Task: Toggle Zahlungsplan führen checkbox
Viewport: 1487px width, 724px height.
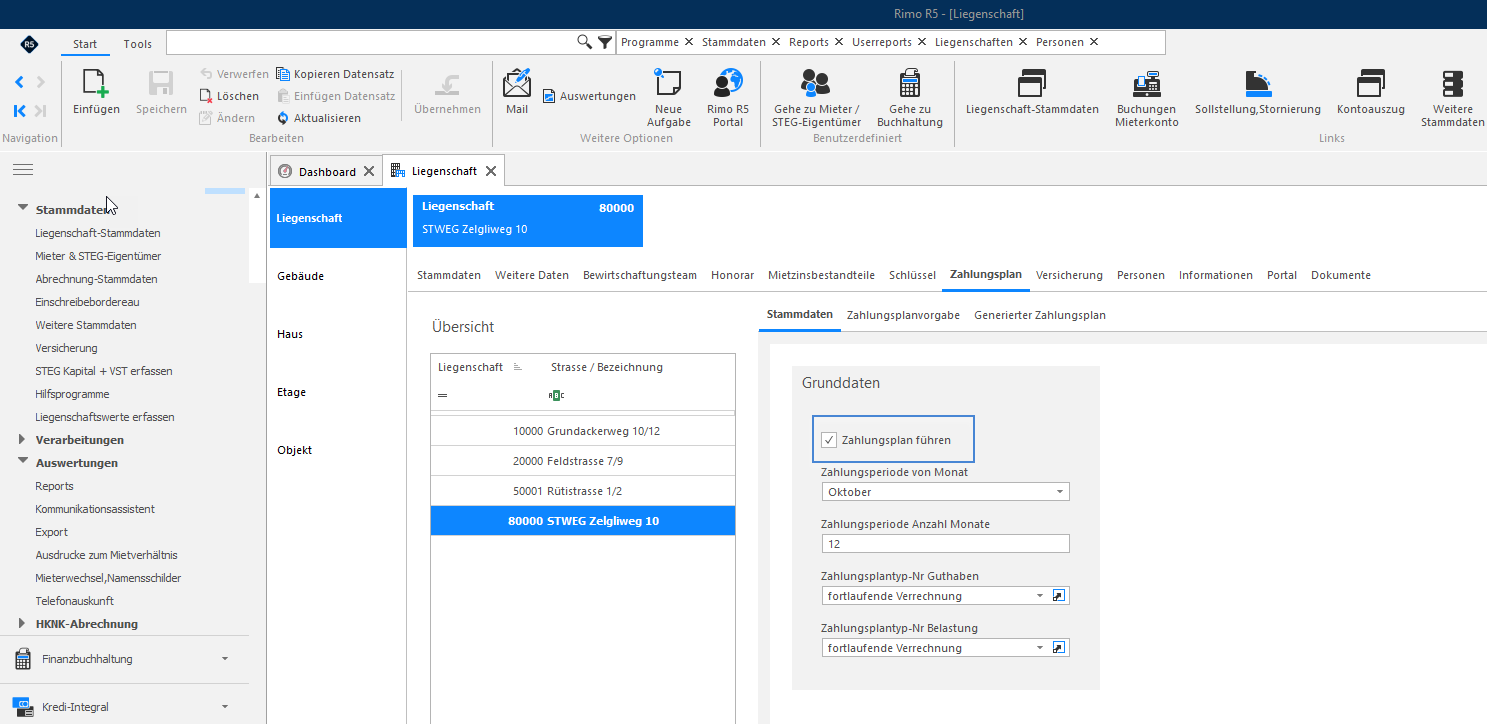Action: click(829, 440)
